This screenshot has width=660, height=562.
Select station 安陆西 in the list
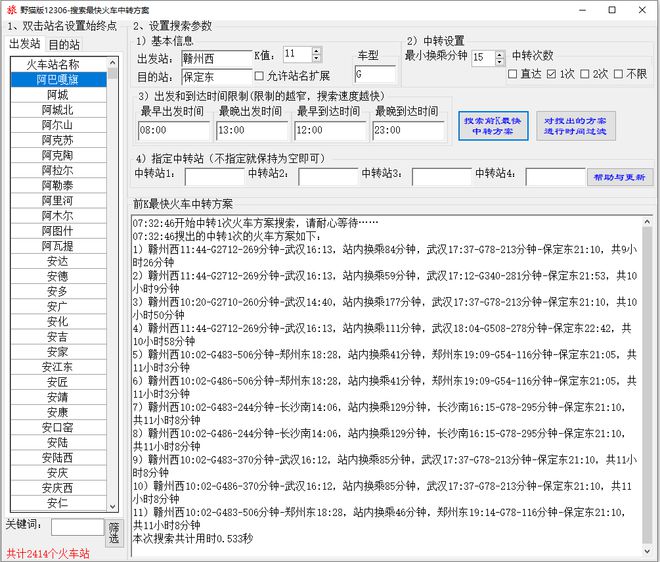(x=58, y=458)
